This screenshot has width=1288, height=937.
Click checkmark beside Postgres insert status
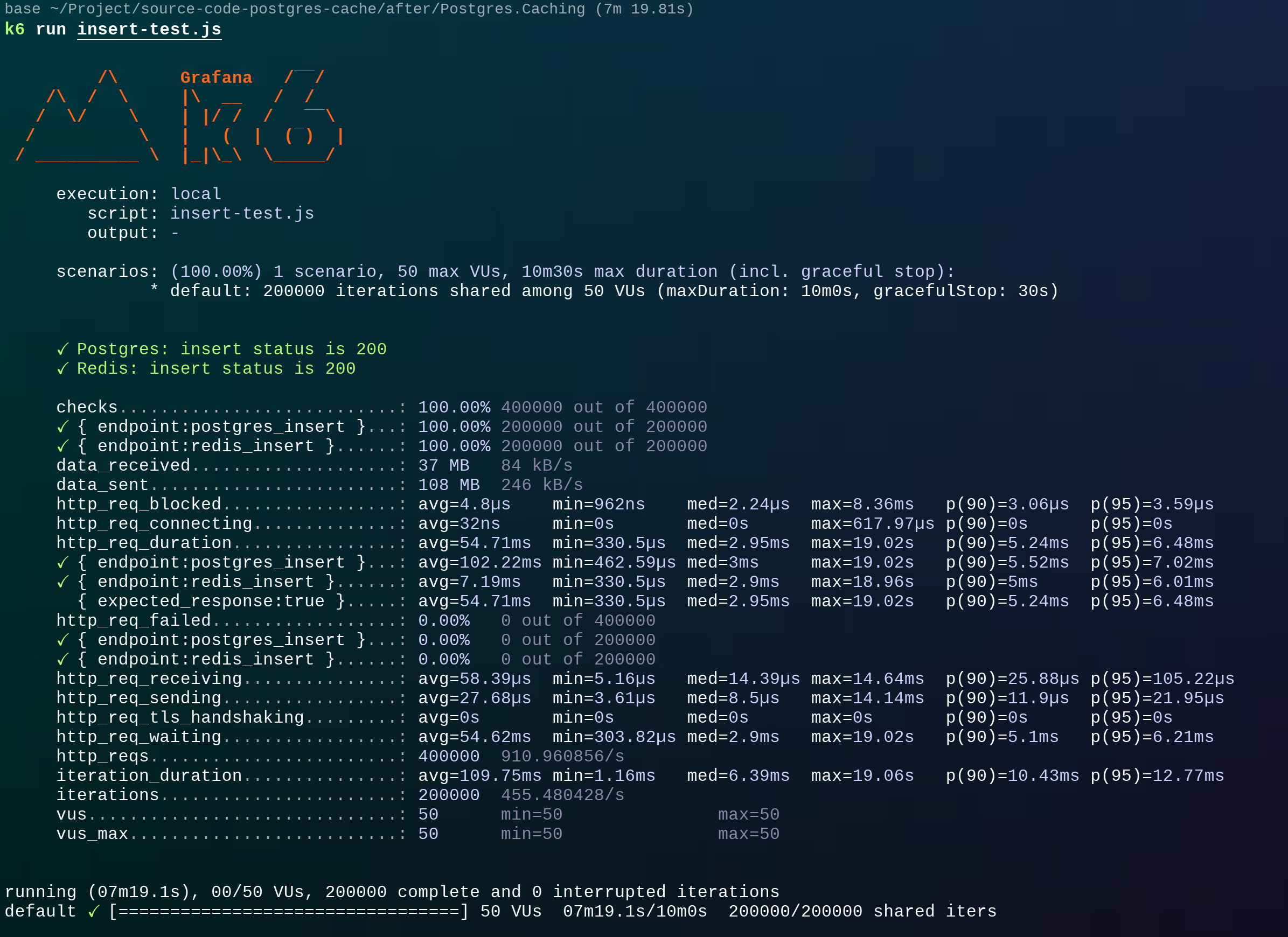[x=63, y=349]
